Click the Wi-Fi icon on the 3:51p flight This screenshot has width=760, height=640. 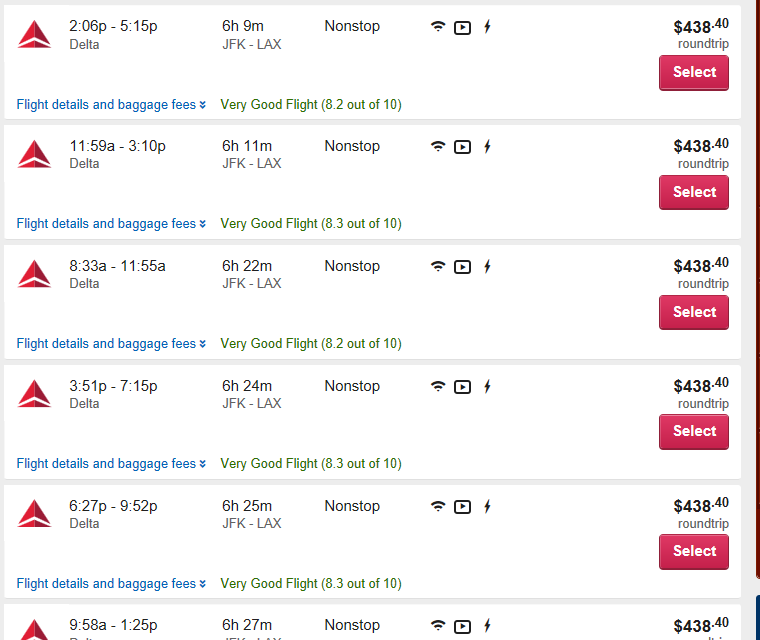tap(438, 386)
